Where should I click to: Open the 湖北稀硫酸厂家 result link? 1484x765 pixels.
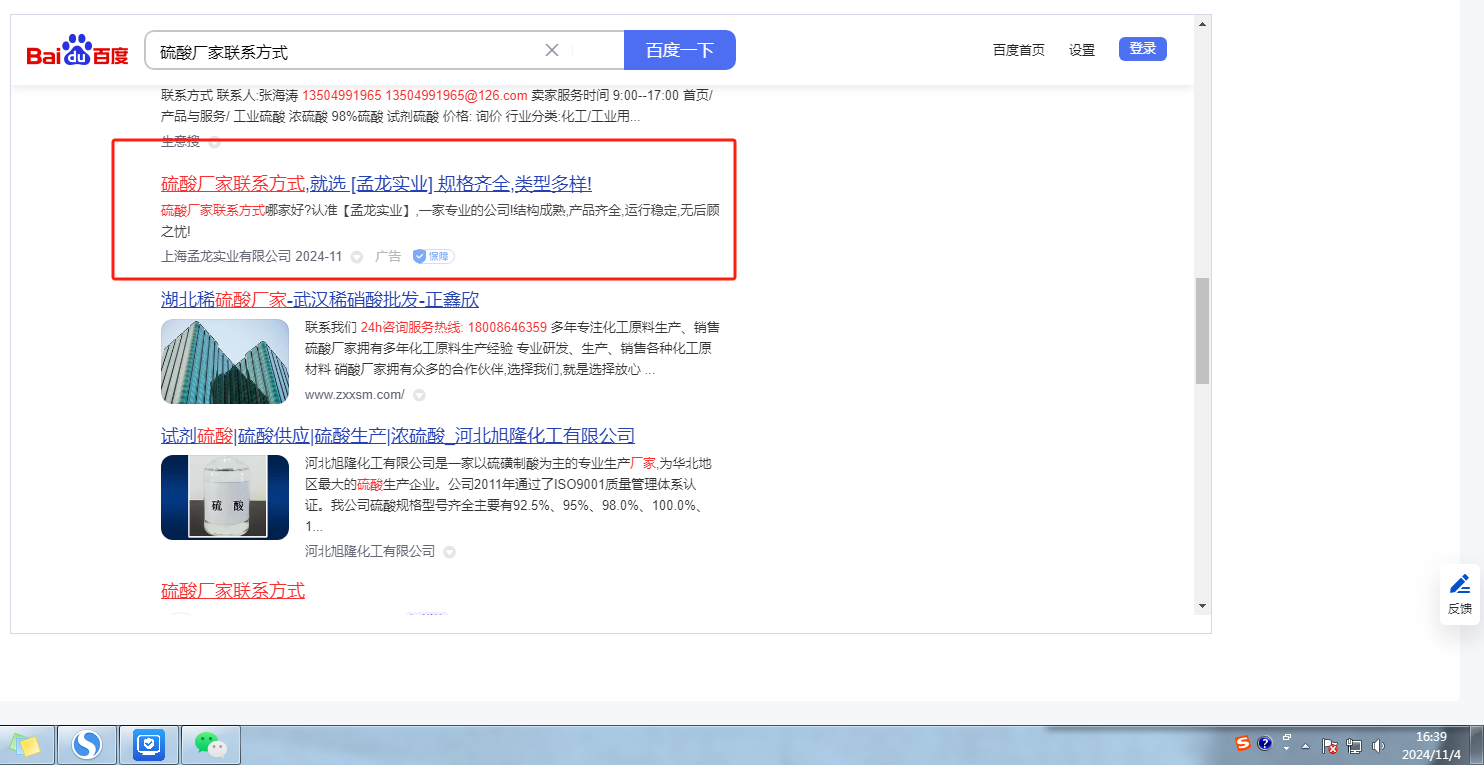click(320, 299)
